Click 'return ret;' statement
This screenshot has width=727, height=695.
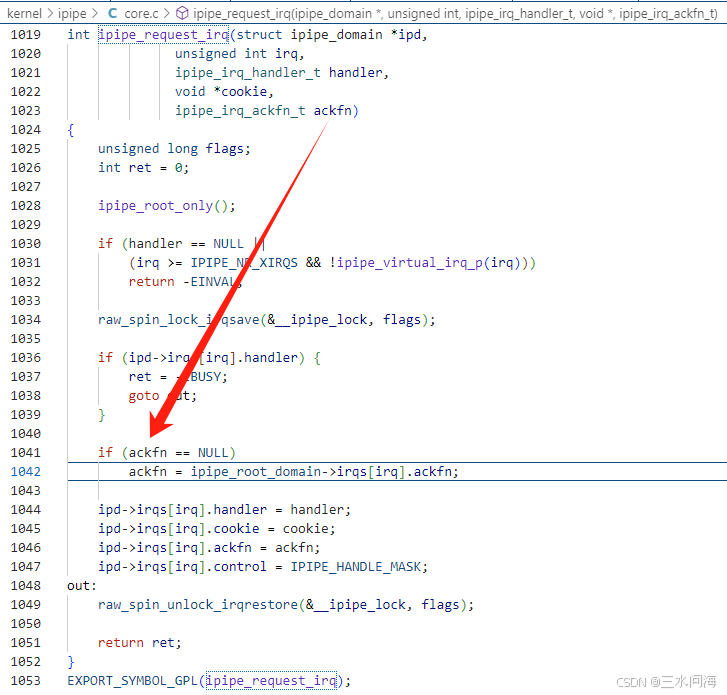[x=140, y=643]
